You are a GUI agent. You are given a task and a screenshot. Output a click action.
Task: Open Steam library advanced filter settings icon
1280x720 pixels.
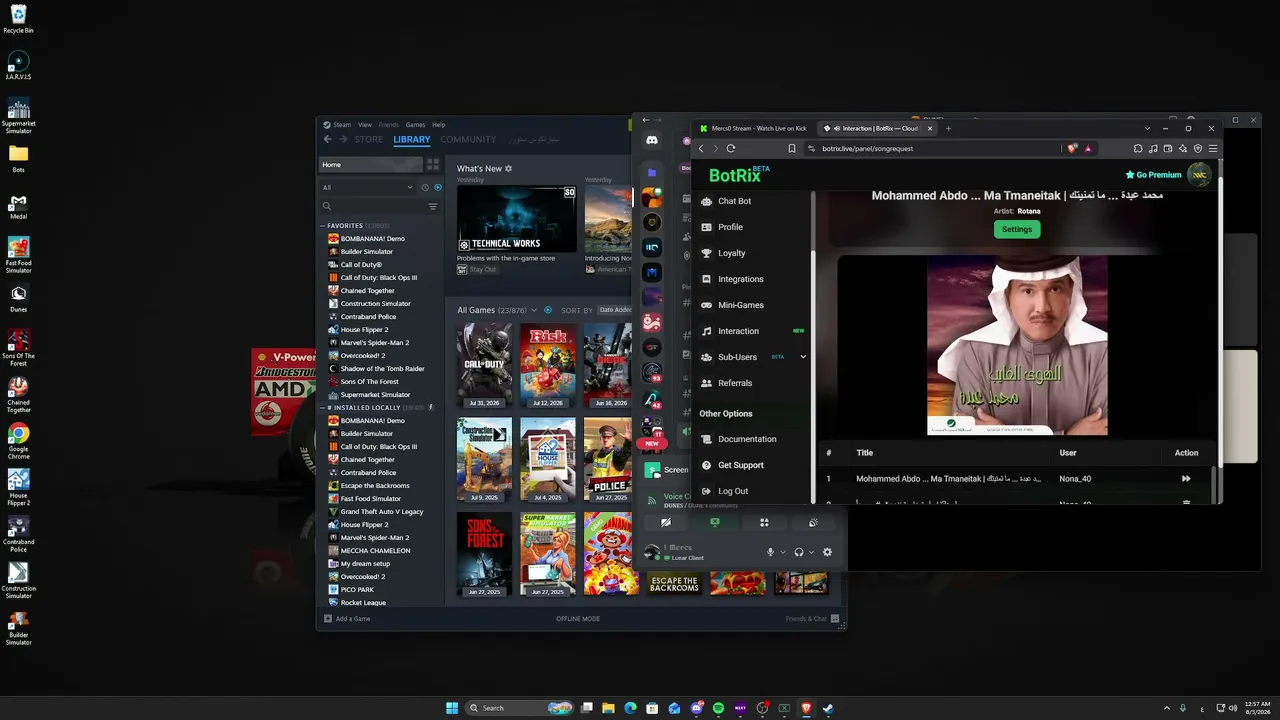(x=433, y=206)
